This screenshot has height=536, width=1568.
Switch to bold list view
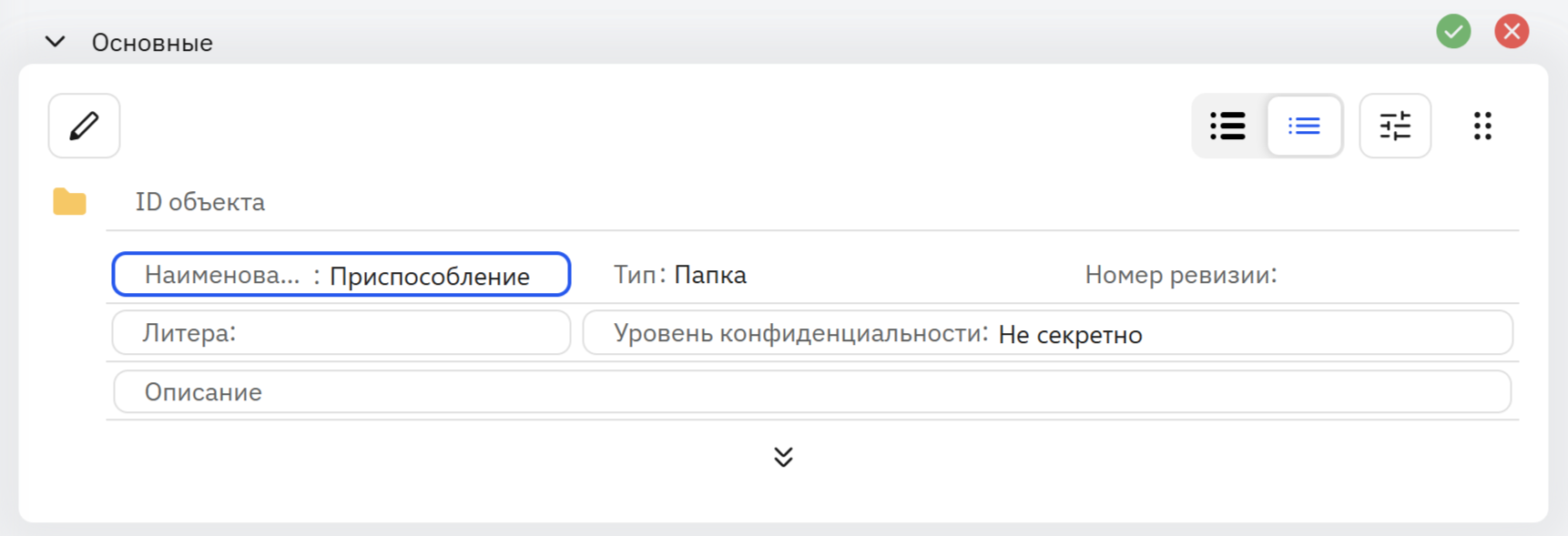point(1227,126)
